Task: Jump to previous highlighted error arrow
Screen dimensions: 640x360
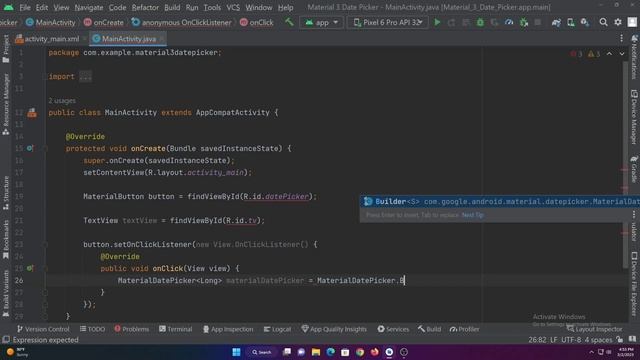Action: point(609,54)
